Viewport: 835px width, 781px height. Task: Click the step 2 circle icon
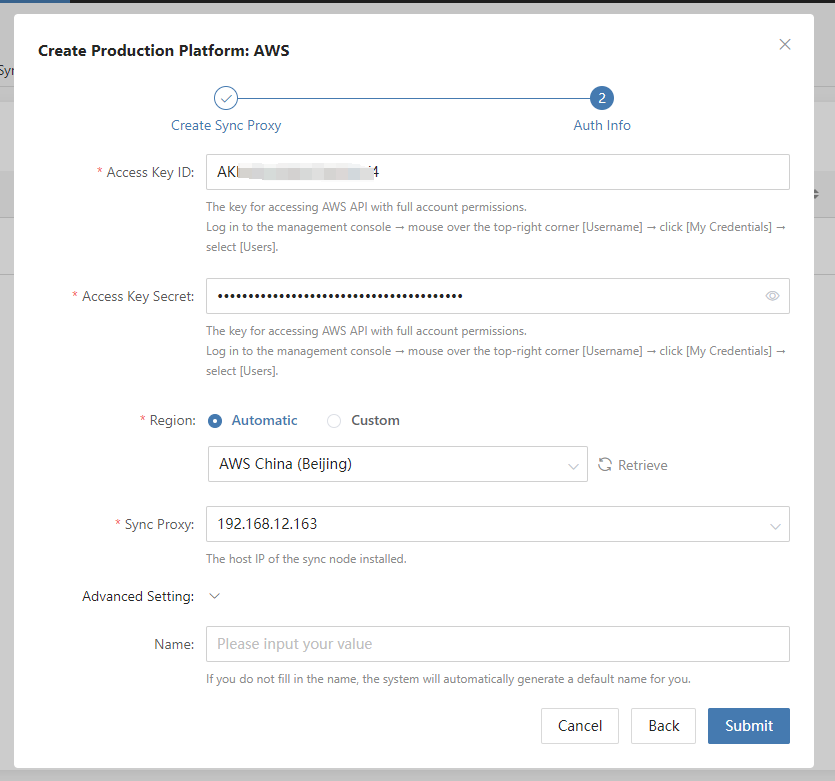click(602, 98)
